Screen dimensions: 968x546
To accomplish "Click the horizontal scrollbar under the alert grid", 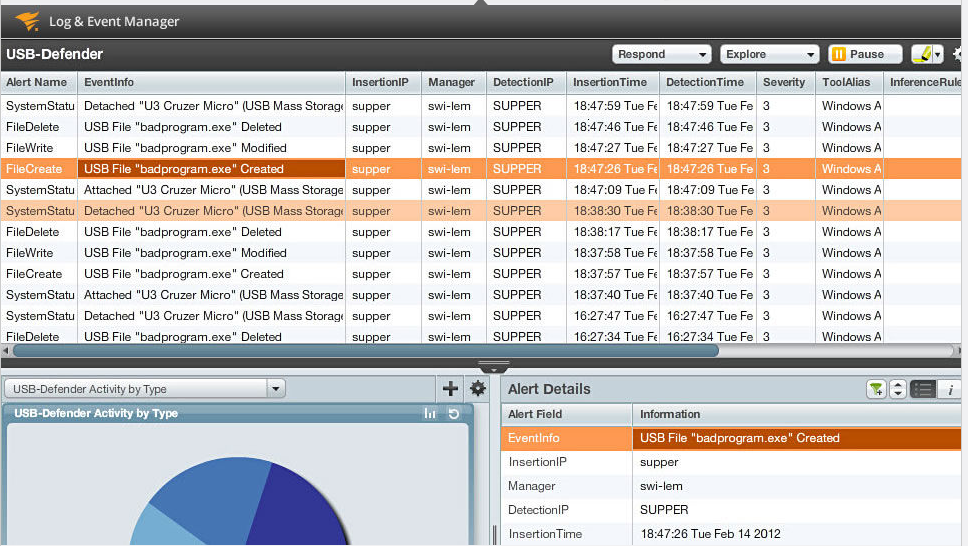I will click(365, 351).
